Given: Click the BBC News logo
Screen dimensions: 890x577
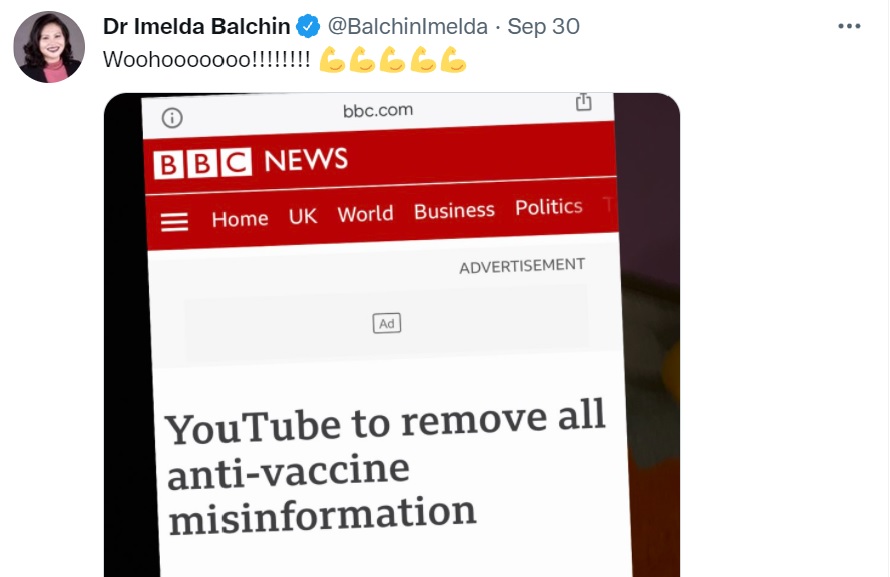Looking at the screenshot, I should coord(250,162).
